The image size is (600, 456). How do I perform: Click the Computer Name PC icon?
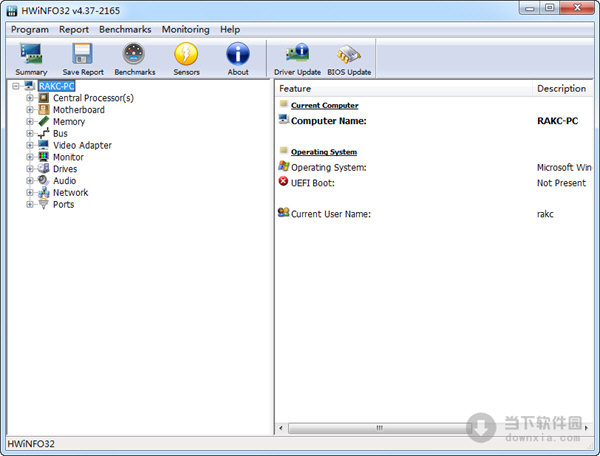click(x=284, y=119)
